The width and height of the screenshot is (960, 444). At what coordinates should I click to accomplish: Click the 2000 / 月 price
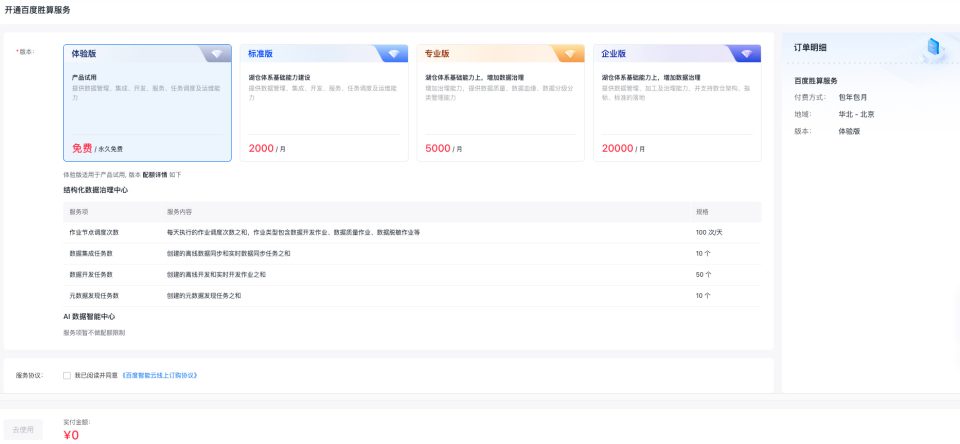tap(267, 149)
